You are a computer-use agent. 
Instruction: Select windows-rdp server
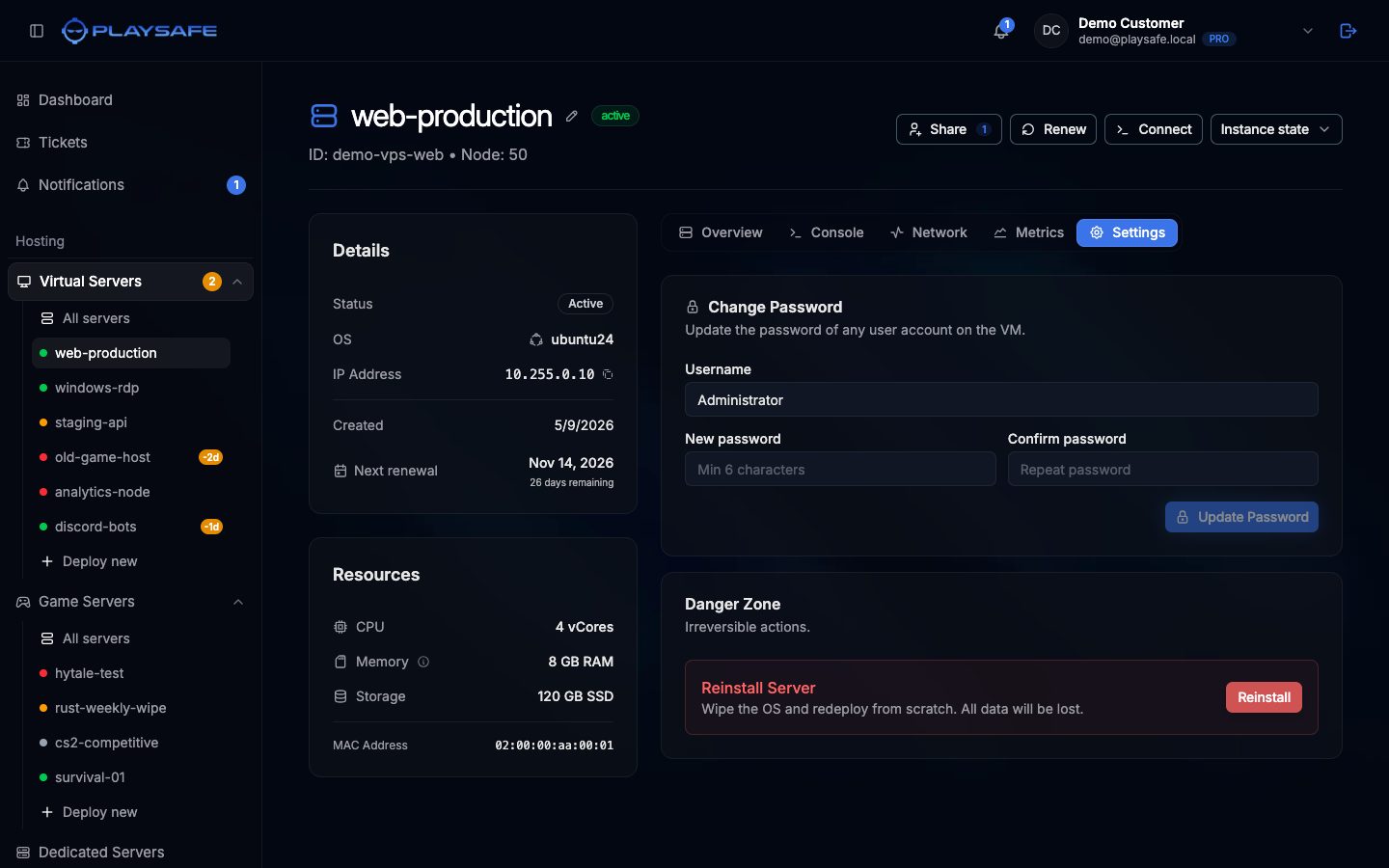coord(131,388)
